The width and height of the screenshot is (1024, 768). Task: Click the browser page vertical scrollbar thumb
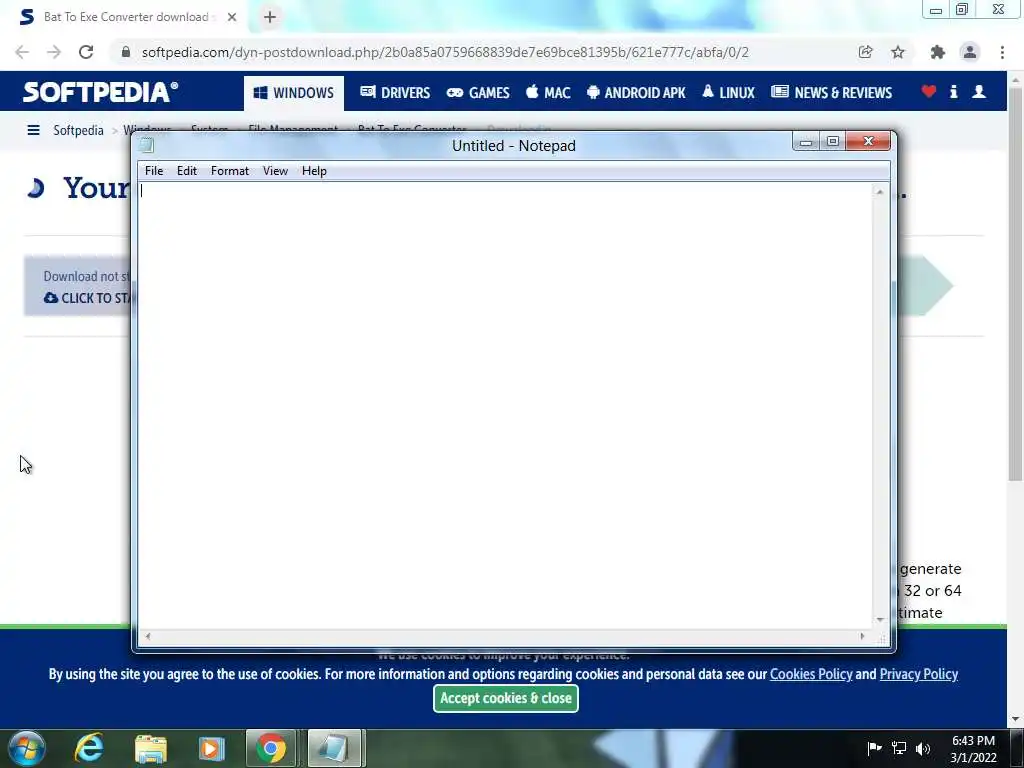point(1015,284)
